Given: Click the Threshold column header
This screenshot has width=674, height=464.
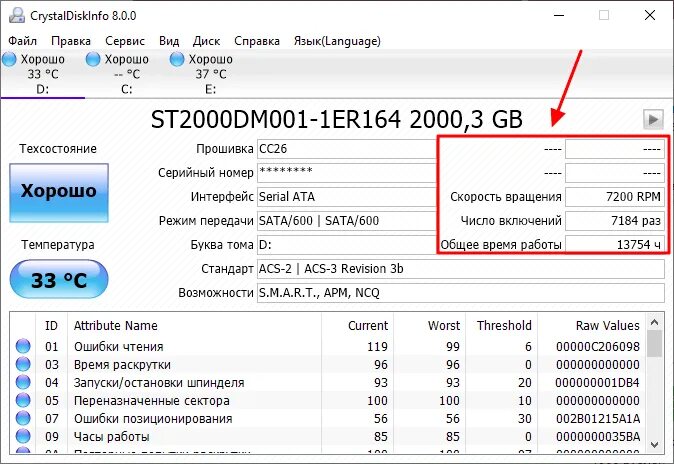Looking at the screenshot, I should pyautogui.click(x=501, y=326).
